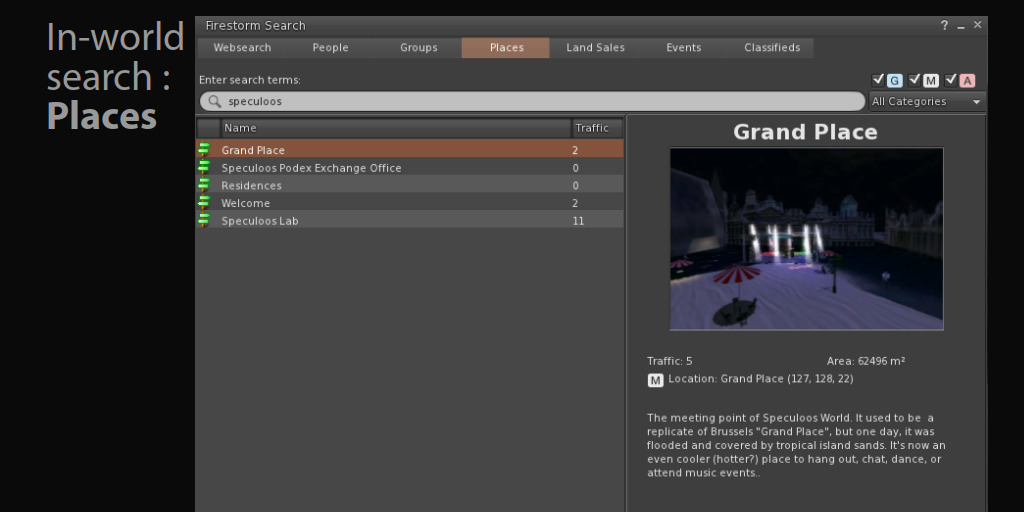
Task: Sort results by Traffic column header
Action: [597, 128]
